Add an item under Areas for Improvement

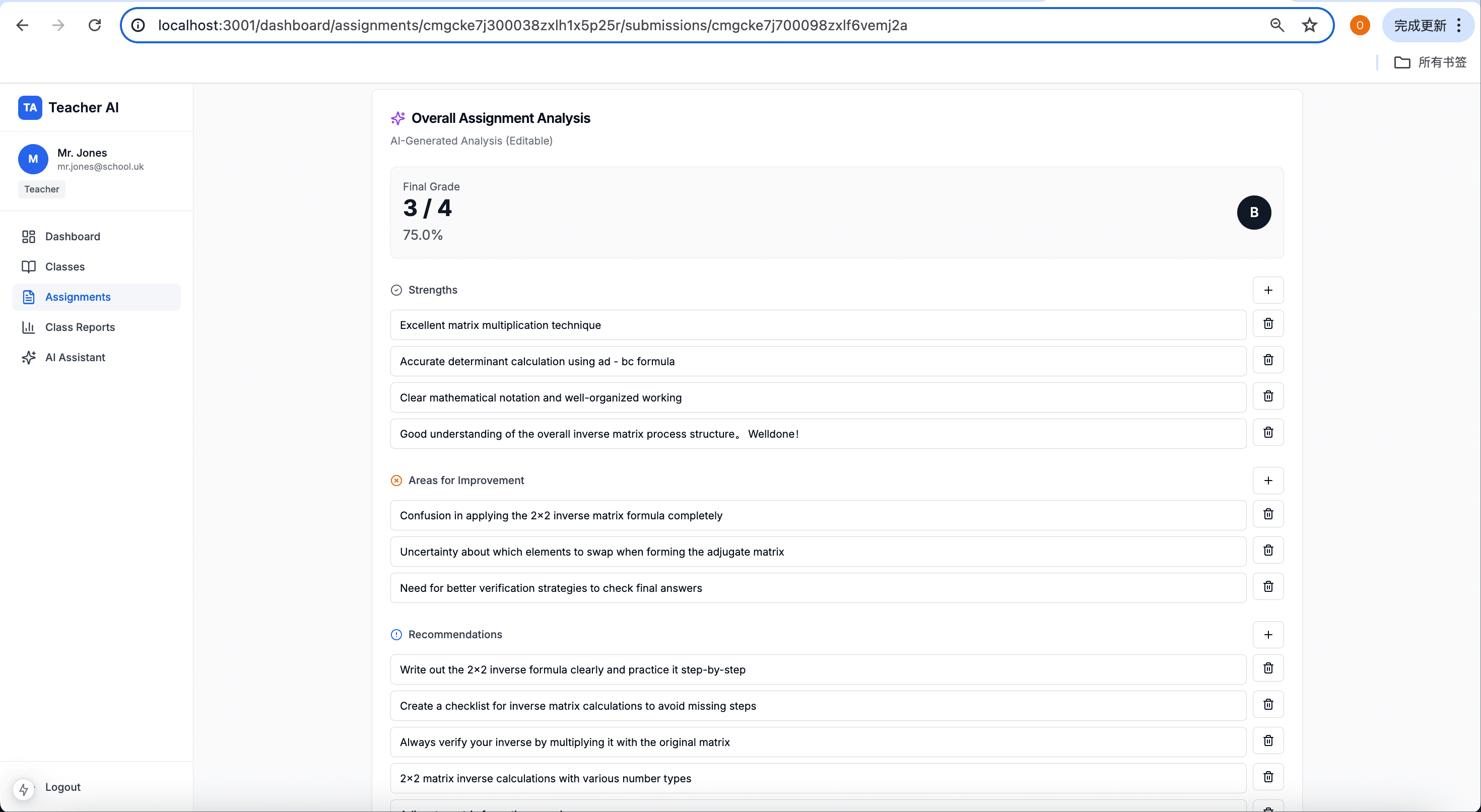click(x=1268, y=480)
